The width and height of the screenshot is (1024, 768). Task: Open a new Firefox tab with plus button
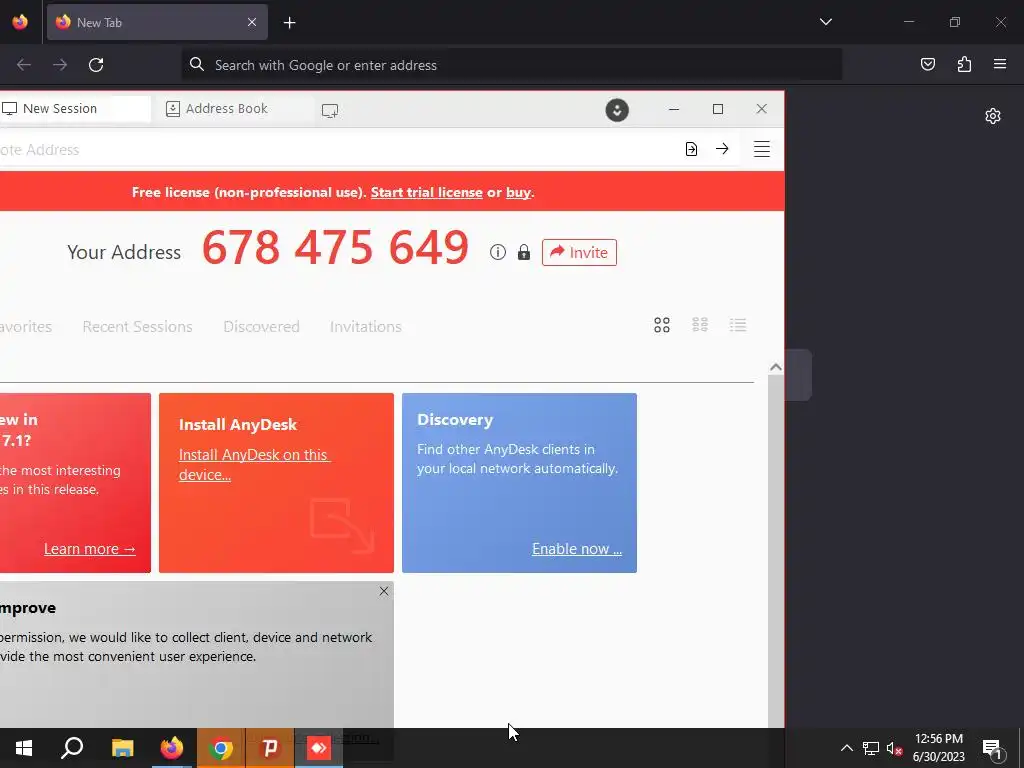click(x=289, y=23)
